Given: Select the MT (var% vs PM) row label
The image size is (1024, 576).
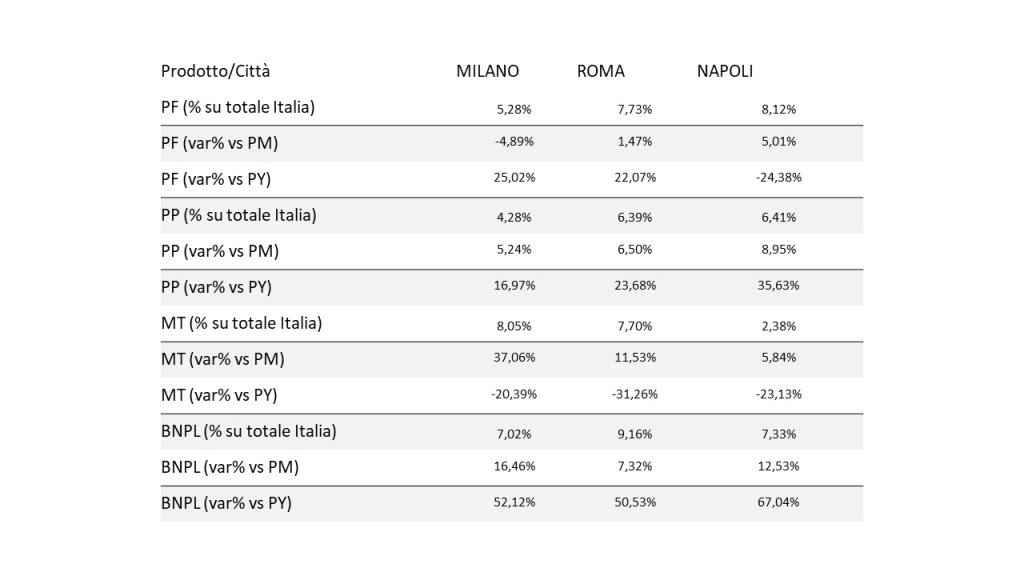Looking at the screenshot, I should (x=223, y=359).
